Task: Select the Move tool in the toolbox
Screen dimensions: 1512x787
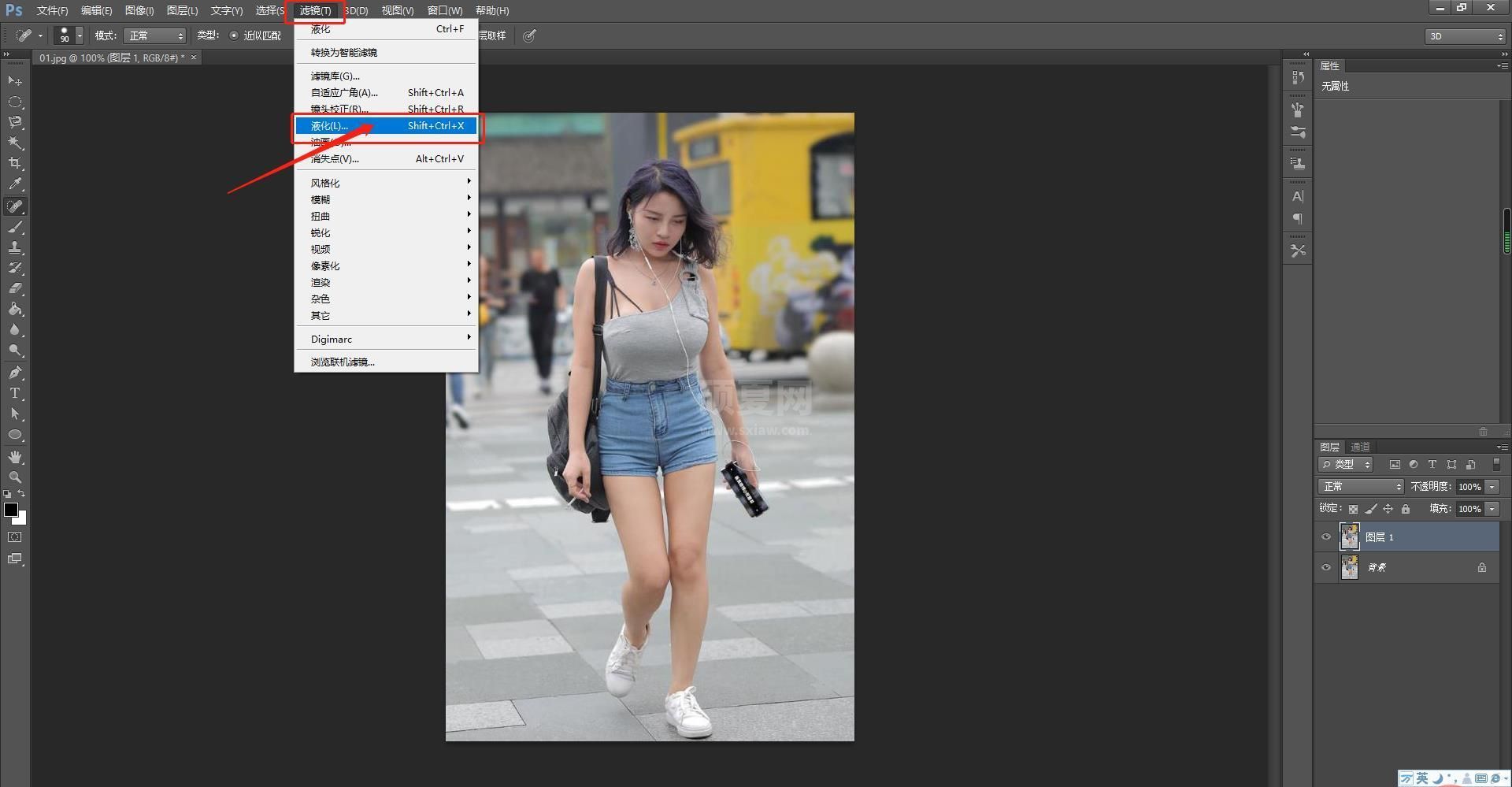Action: (15, 81)
